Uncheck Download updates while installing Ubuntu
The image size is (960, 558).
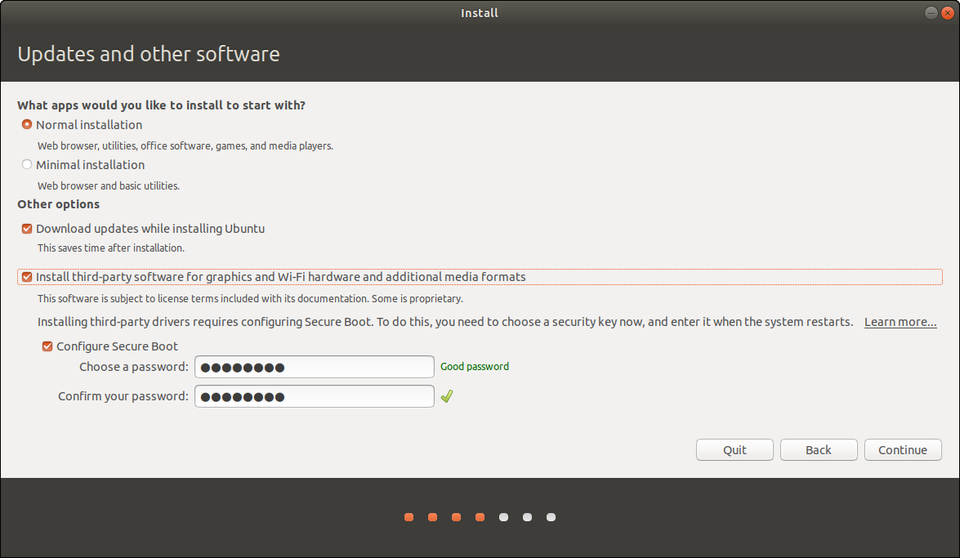tap(27, 229)
